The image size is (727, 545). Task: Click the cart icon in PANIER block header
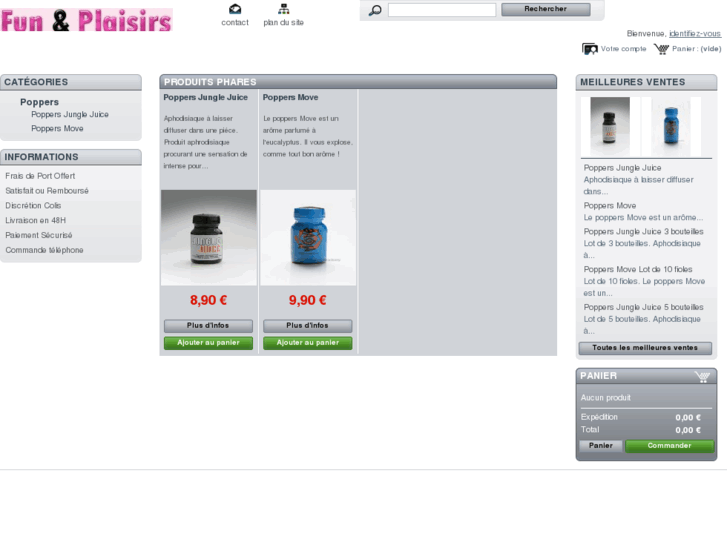702,377
